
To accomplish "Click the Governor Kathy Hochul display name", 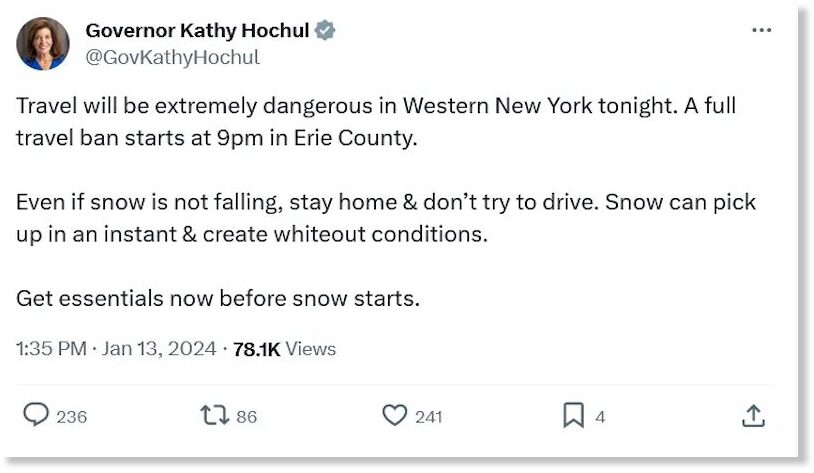I will click(x=197, y=31).
